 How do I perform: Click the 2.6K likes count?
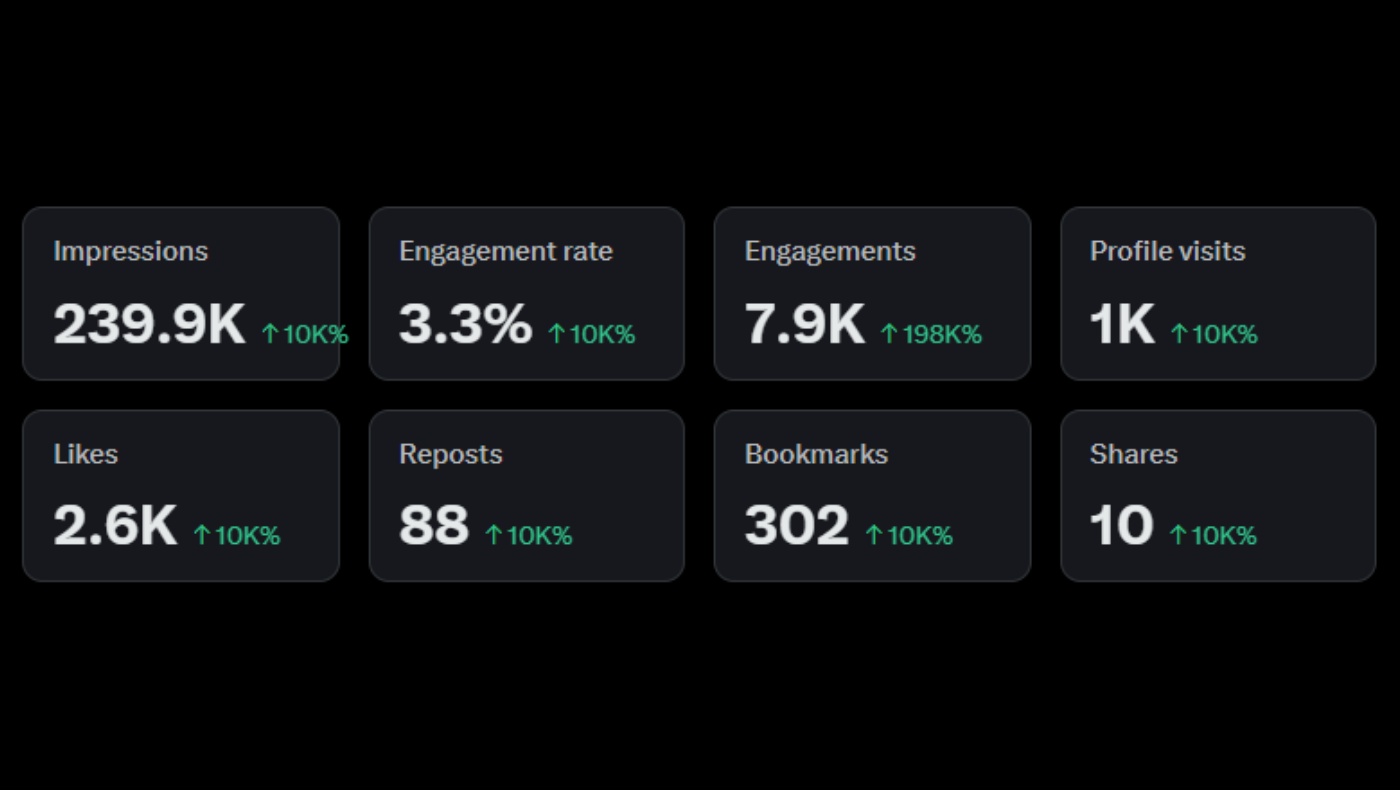click(x=115, y=526)
